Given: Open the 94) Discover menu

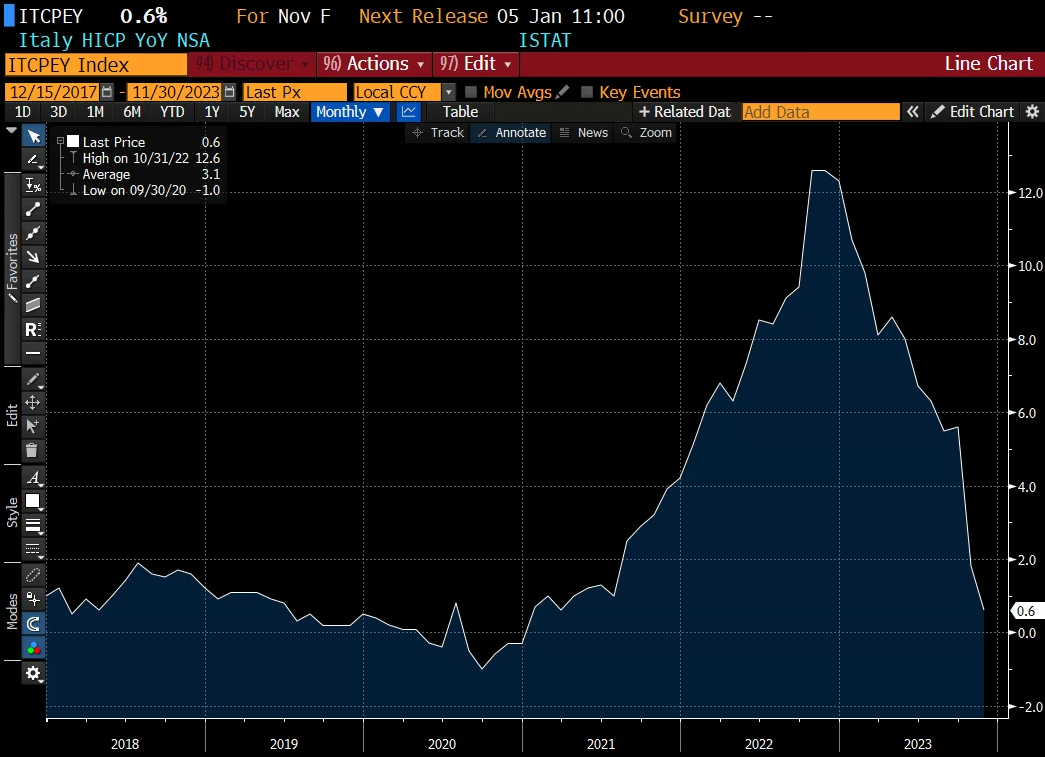Looking at the screenshot, I should [252, 64].
